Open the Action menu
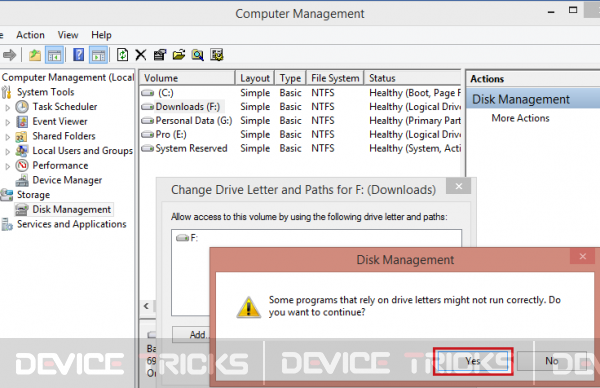The width and height of the screenshot is (600, 388). (x=30, y=35)
